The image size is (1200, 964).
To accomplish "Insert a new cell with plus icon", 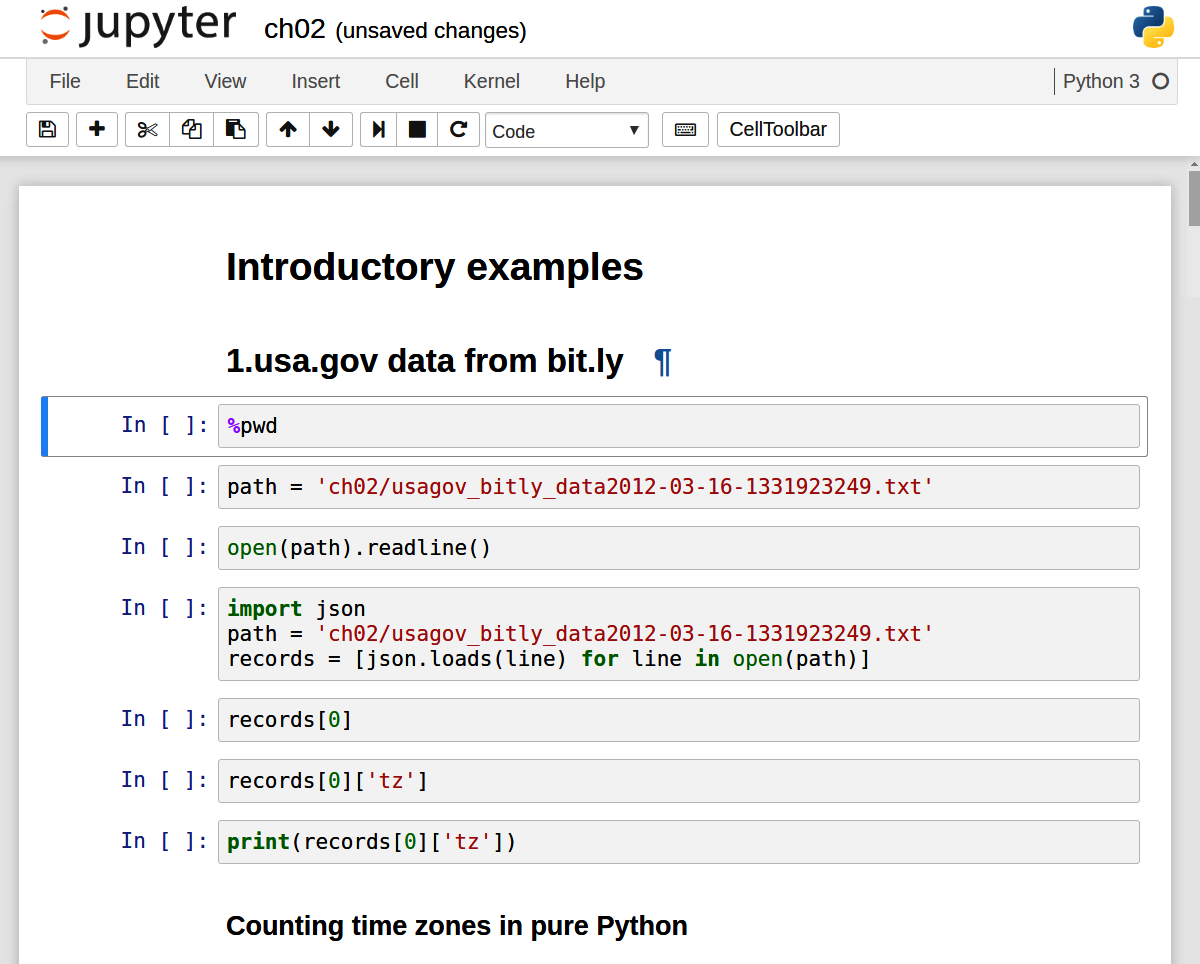I will pos(97,130).
